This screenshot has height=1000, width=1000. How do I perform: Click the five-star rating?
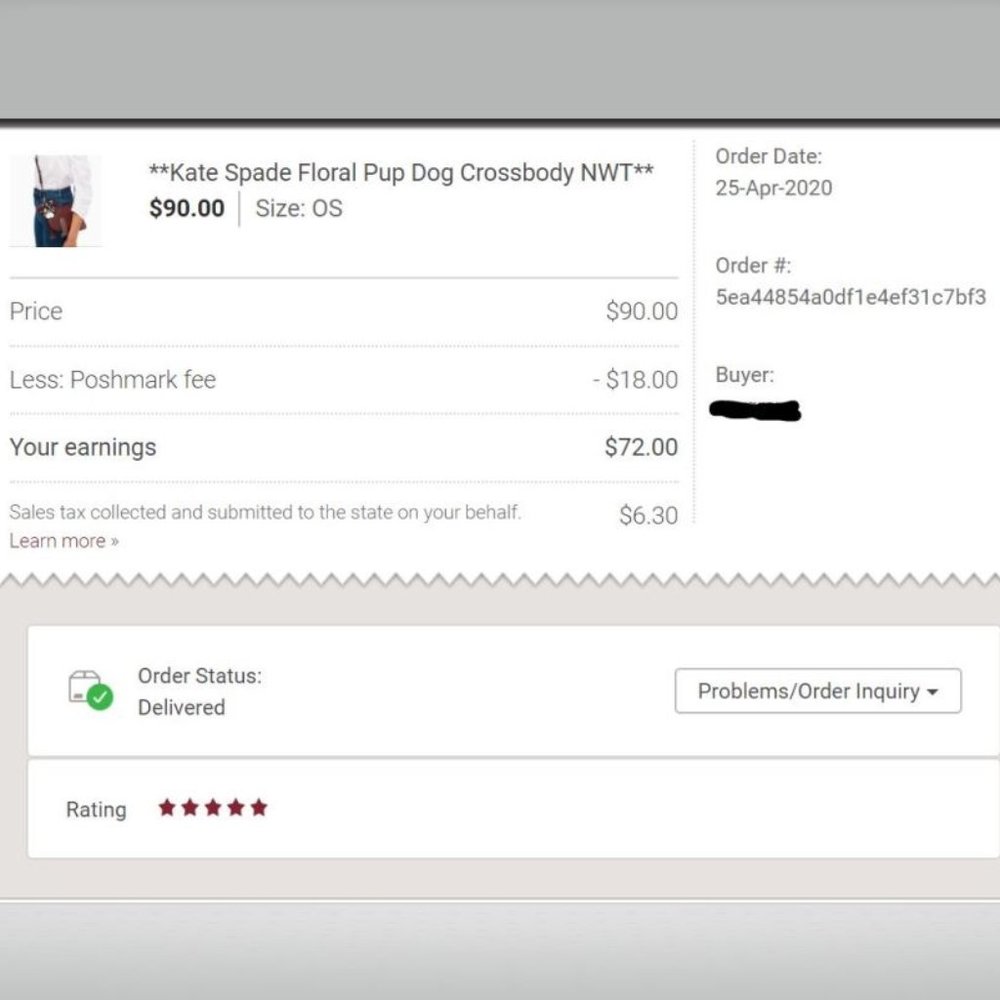point(213,808)
